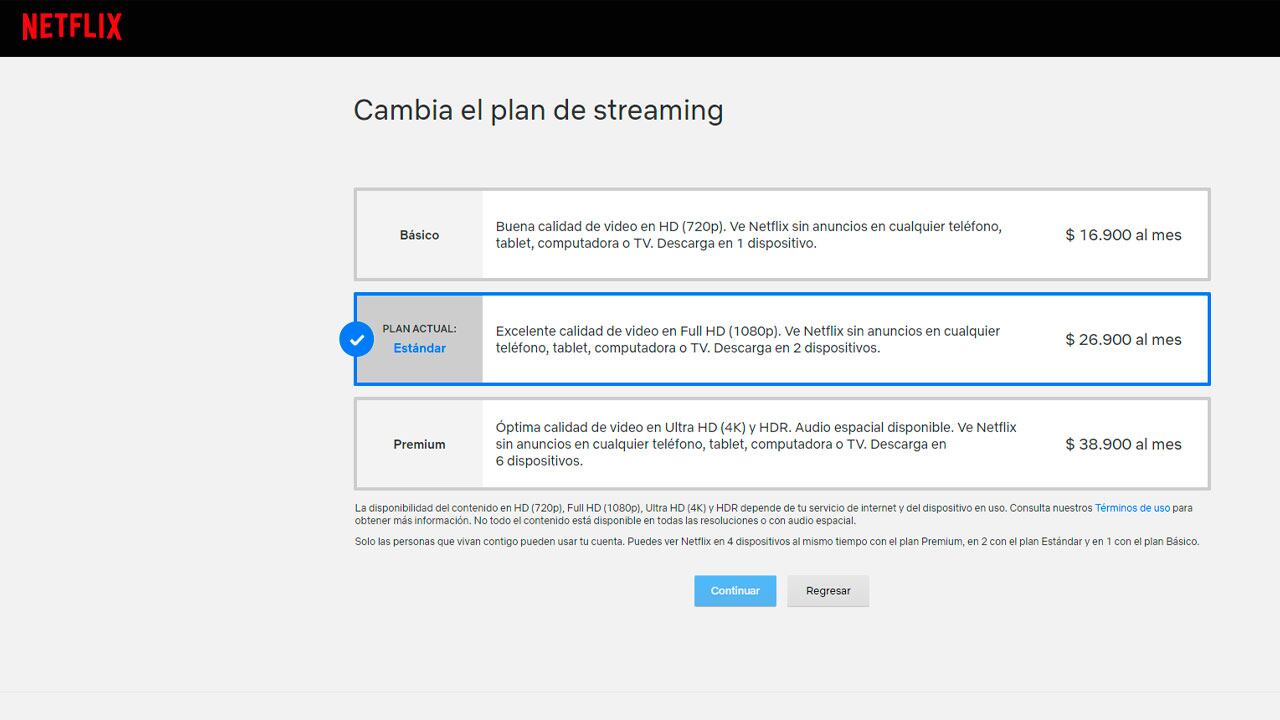
Task: Click the Premium plan name
Action: [x=419, y=444]
